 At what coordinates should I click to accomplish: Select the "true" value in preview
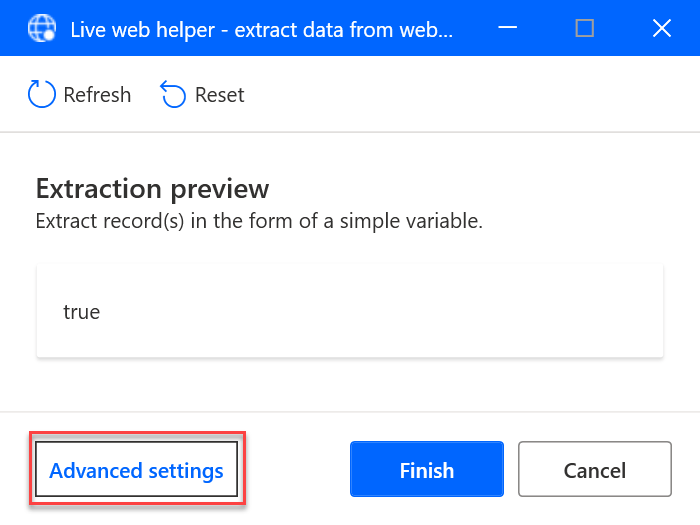coord(82,312)
